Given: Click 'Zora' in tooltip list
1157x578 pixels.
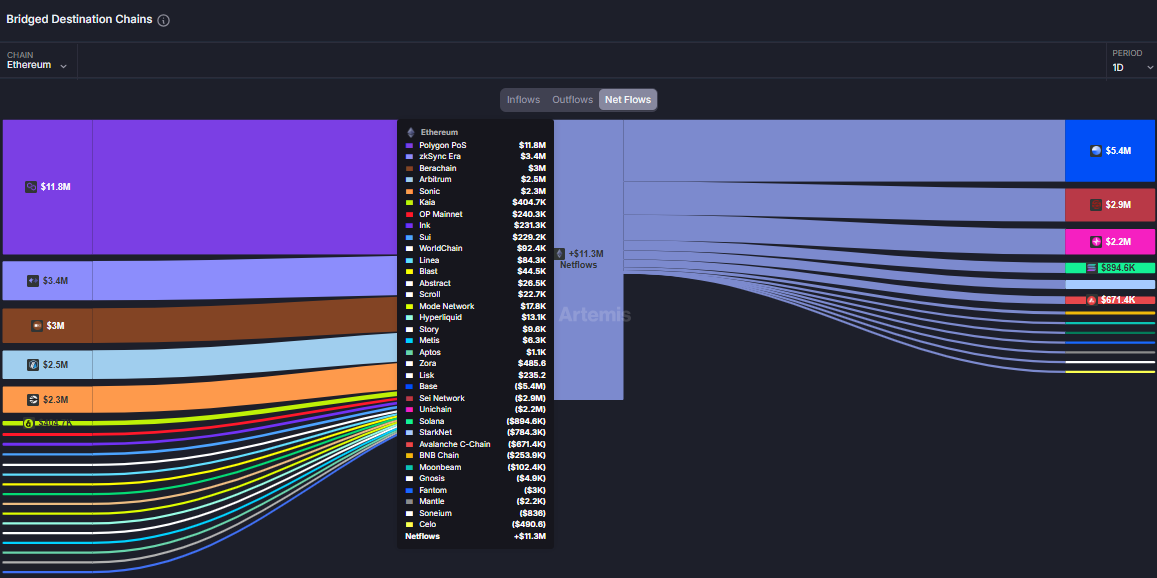Looking at the screenshot, I should point(428,363).
